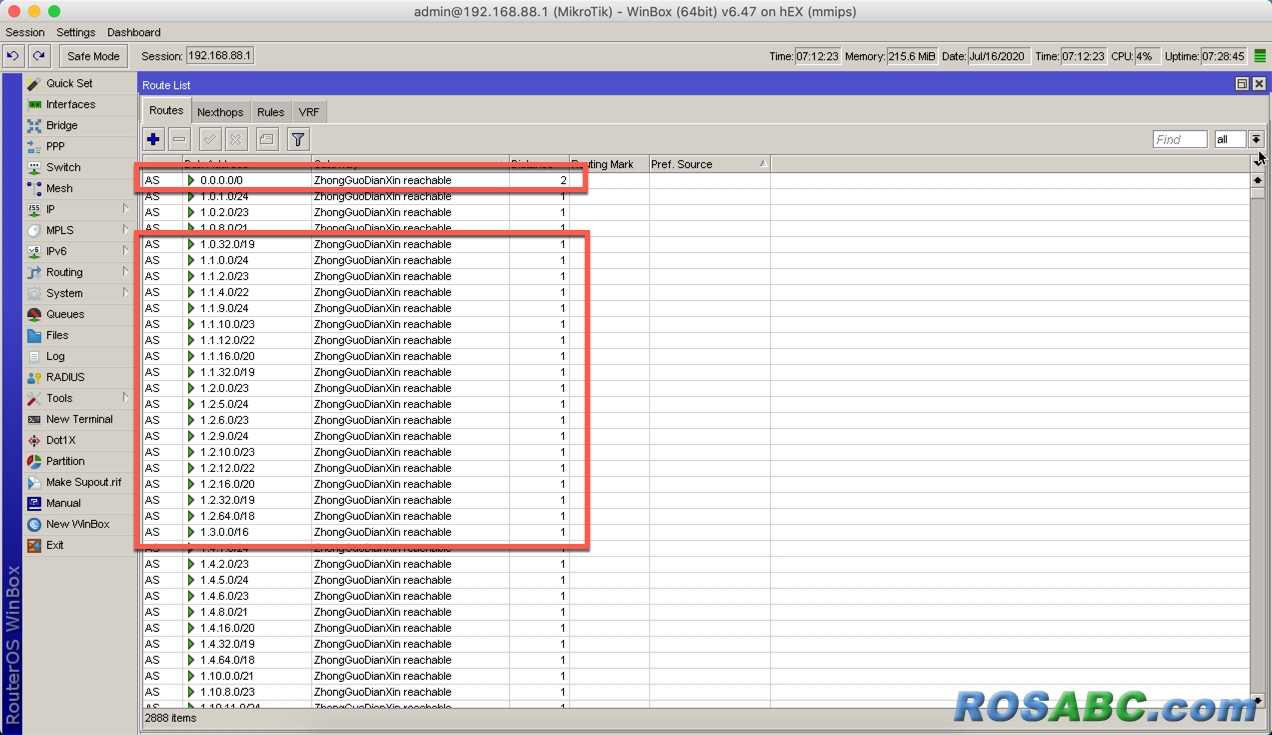Select the 1.0.32.0/19 route row
Viewport: 1272px width, 735px height.
click(695, 245)
